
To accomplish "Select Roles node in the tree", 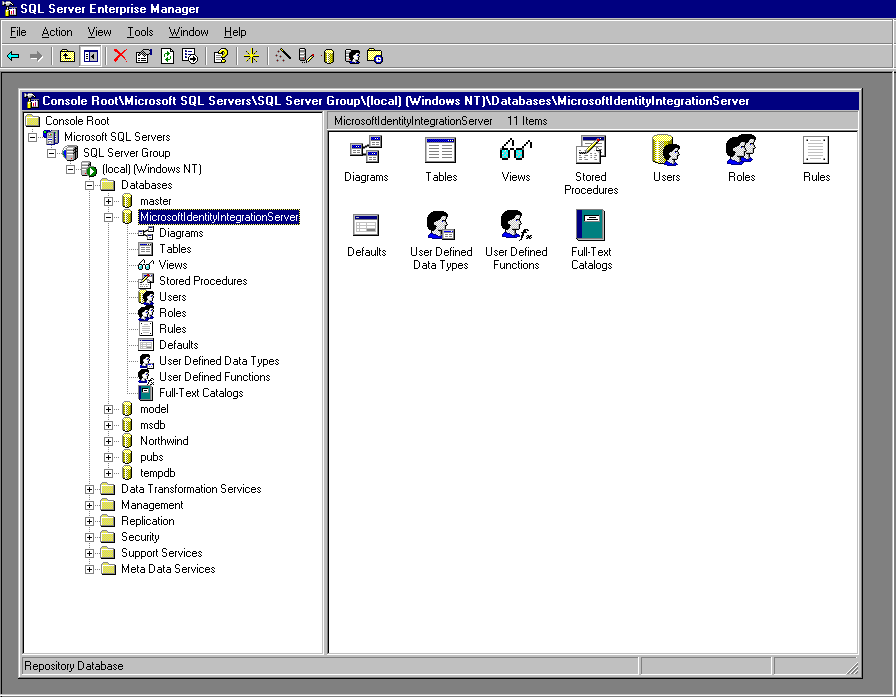I will click(173, 313).
